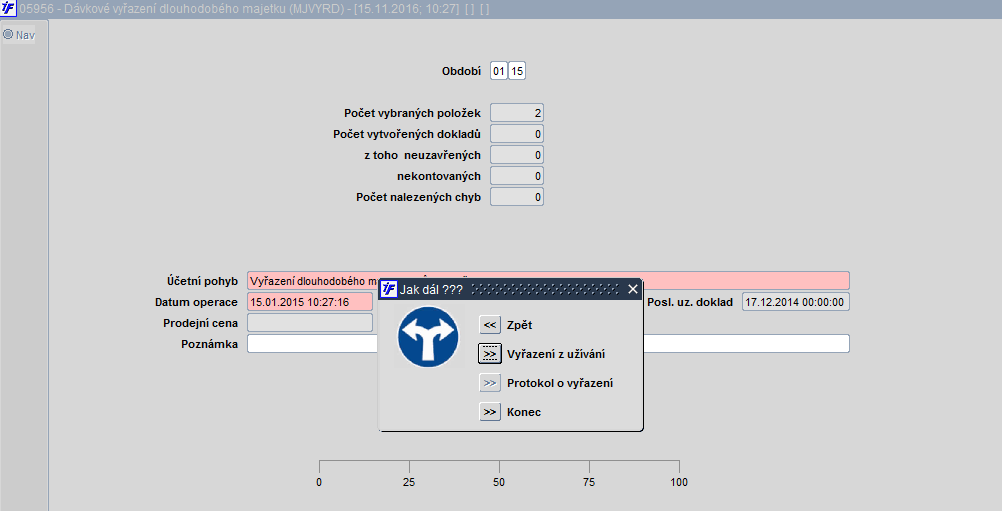Image resolution: width=1002 pixels, height=511 pixels.
Task: Click the Posl. uz. doklad label
Action: point(690,302)
